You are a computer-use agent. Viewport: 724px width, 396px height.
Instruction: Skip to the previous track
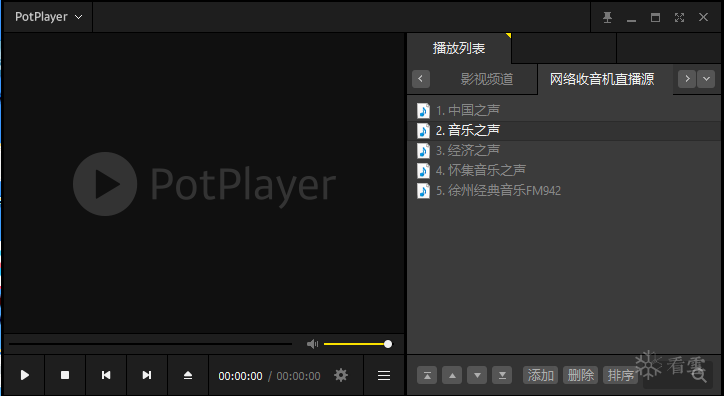pyautogui.click(x=106, y=375)
